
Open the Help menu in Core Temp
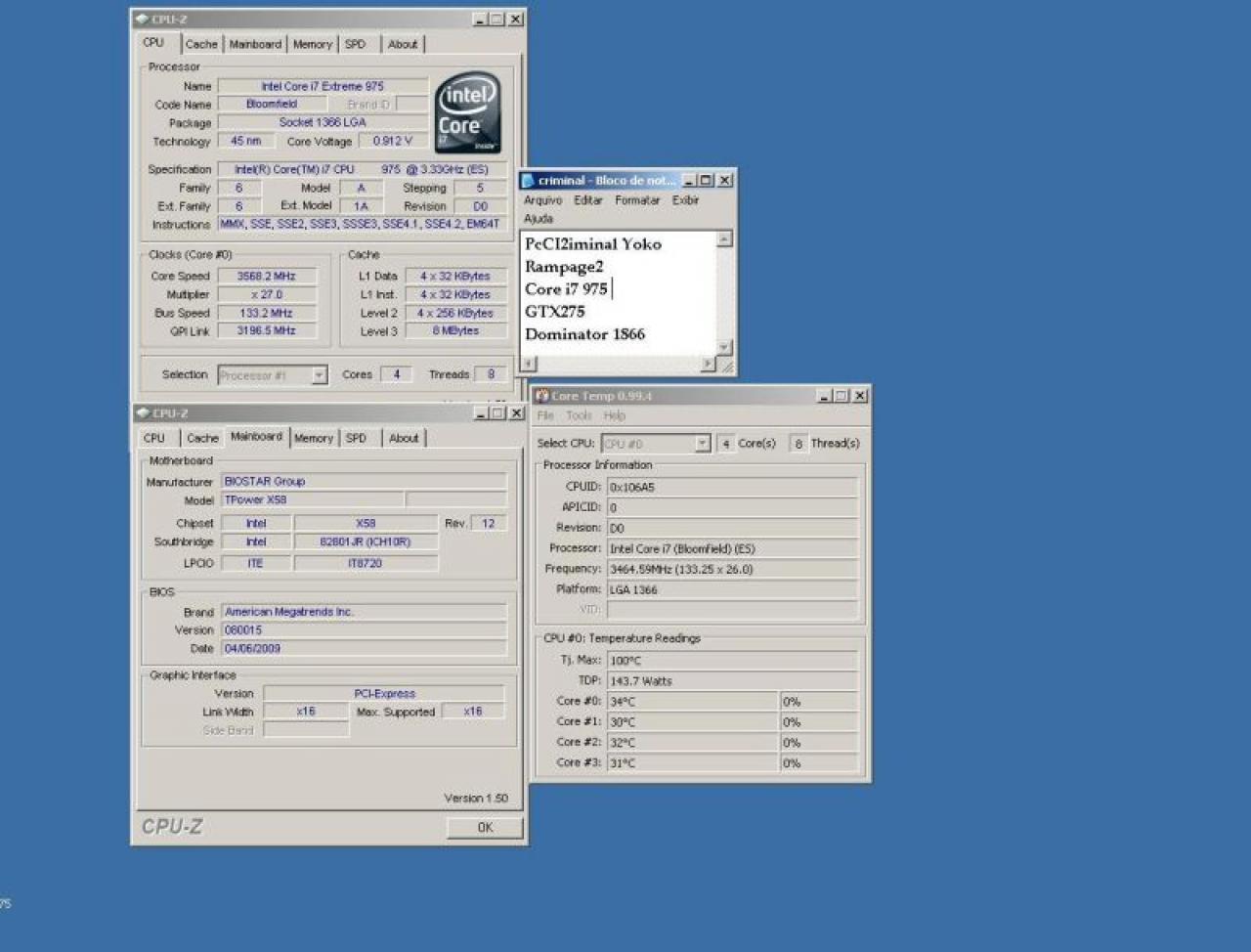(x=615, y=415)
